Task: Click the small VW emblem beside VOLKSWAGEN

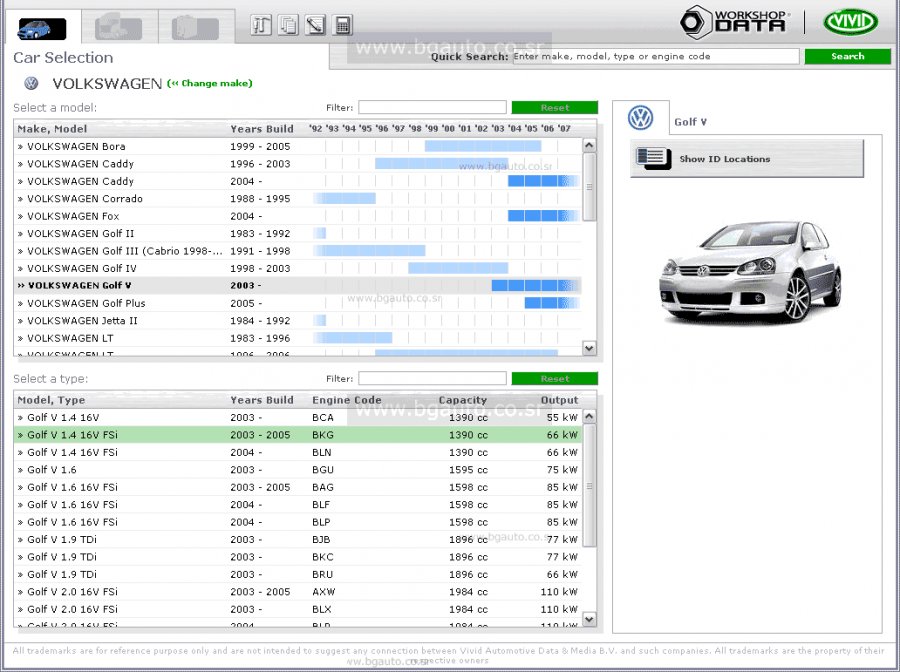Action: click(x=31, y=83)
